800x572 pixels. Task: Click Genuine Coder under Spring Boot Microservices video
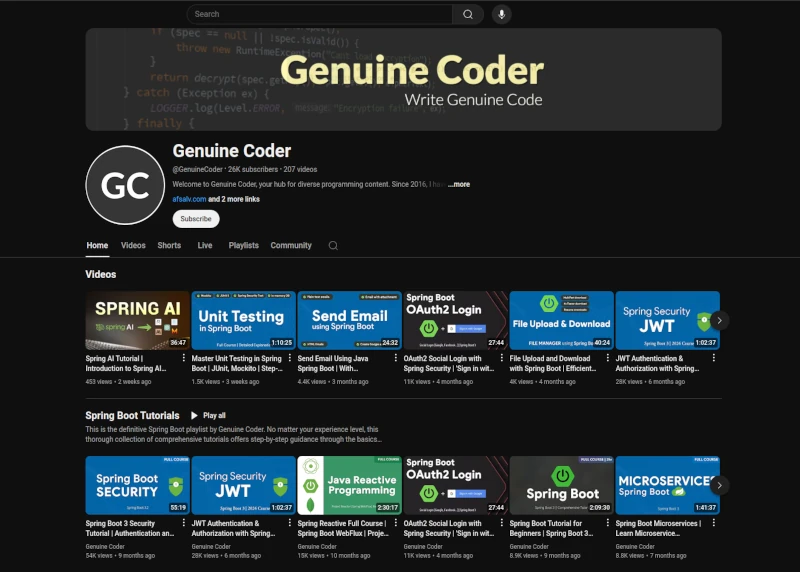[635, 546]
